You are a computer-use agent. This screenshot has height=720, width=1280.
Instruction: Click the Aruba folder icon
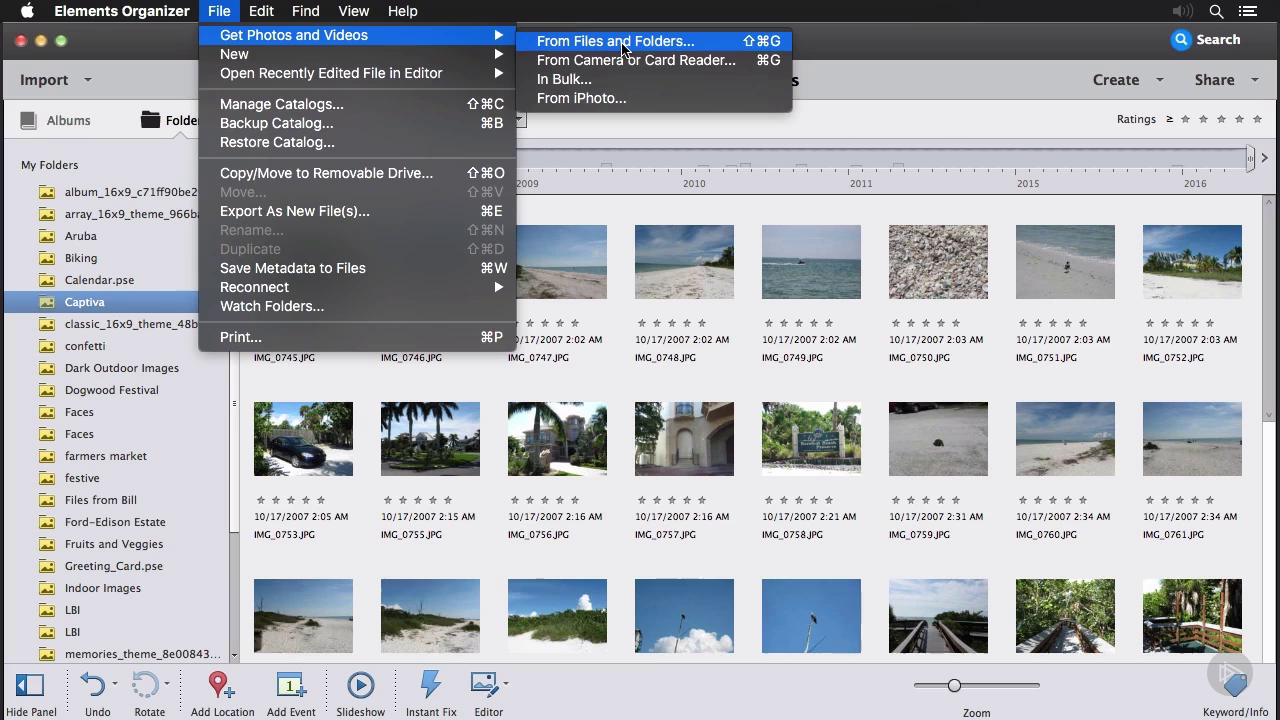point(47,236)
